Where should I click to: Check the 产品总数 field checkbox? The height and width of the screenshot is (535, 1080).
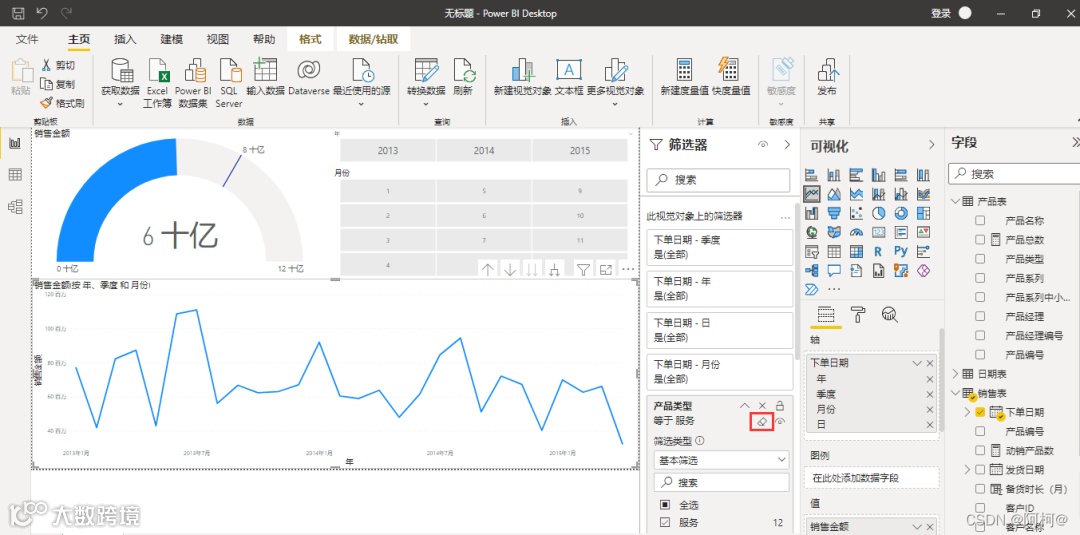(x=980, y=240)
